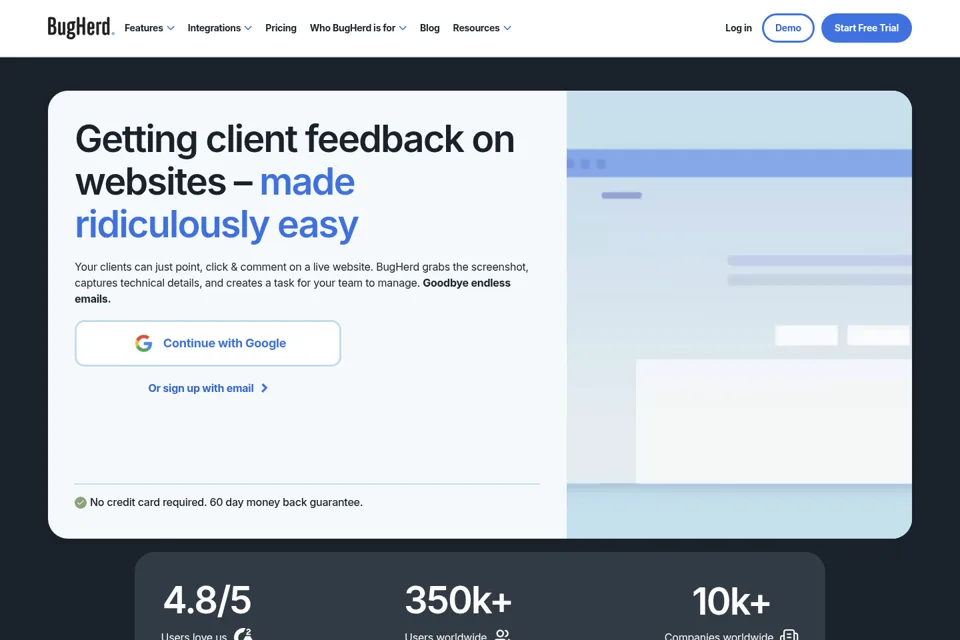Click the green checkmark guarantee icon

[x=80, y=503]
